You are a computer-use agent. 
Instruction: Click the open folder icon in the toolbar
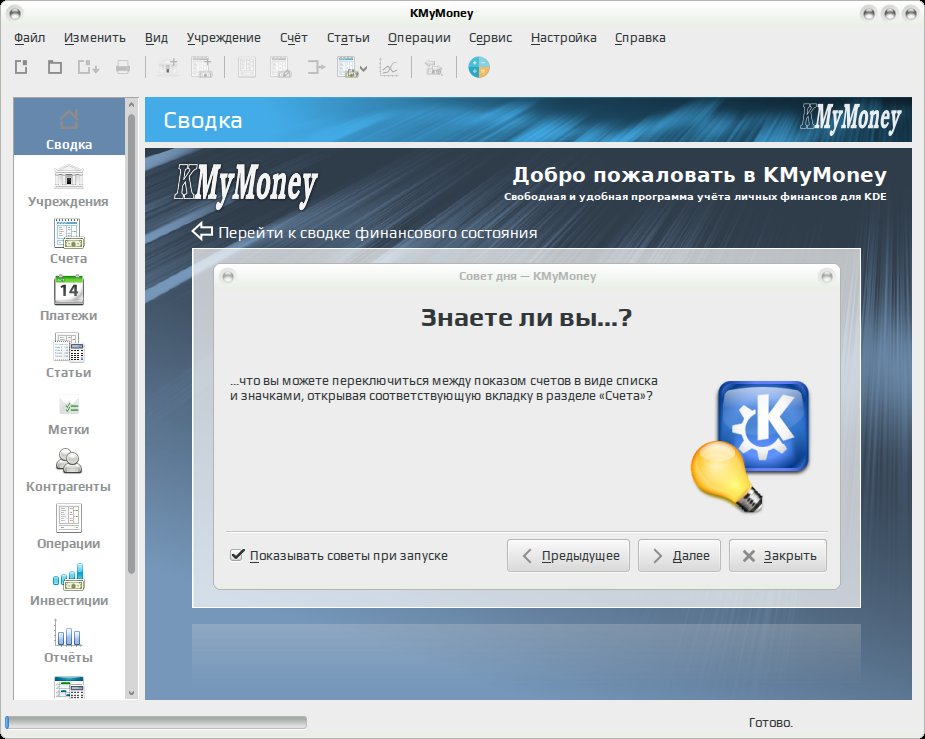tap(55, 67)
